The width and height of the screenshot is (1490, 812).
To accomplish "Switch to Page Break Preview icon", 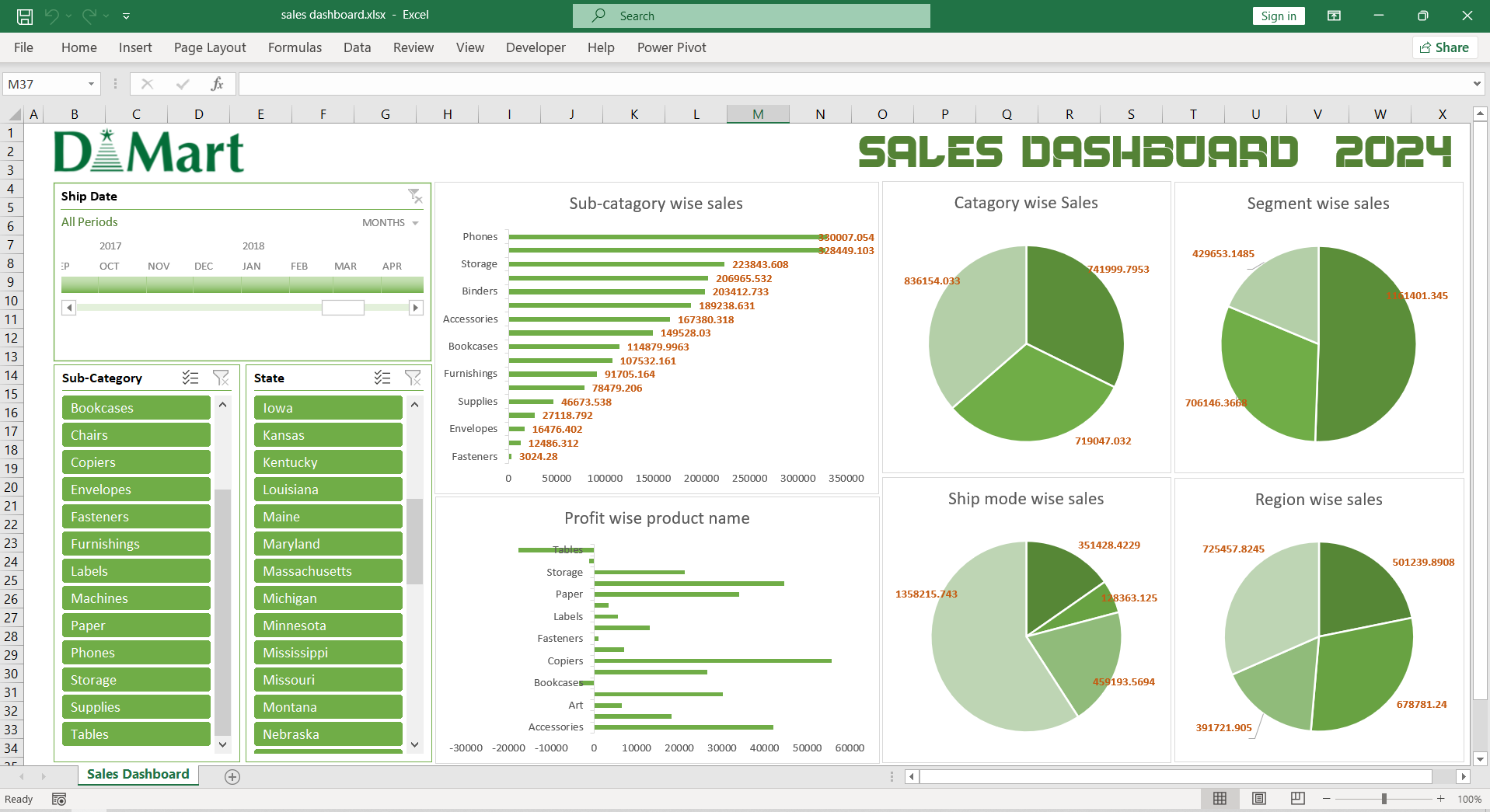I will coord(1297,799).
